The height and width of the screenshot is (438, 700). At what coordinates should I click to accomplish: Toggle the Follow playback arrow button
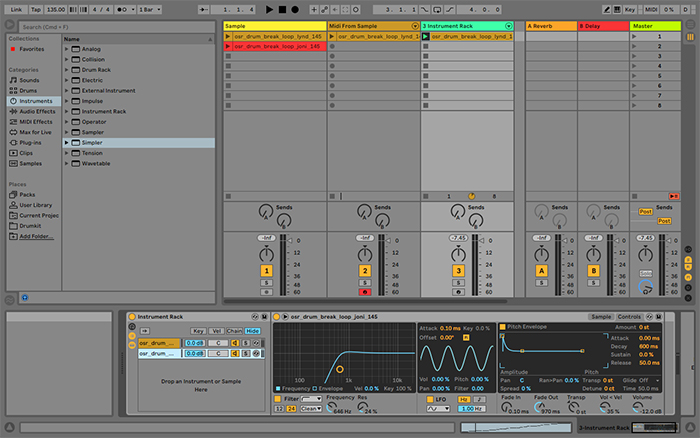(x=204, y=9)
